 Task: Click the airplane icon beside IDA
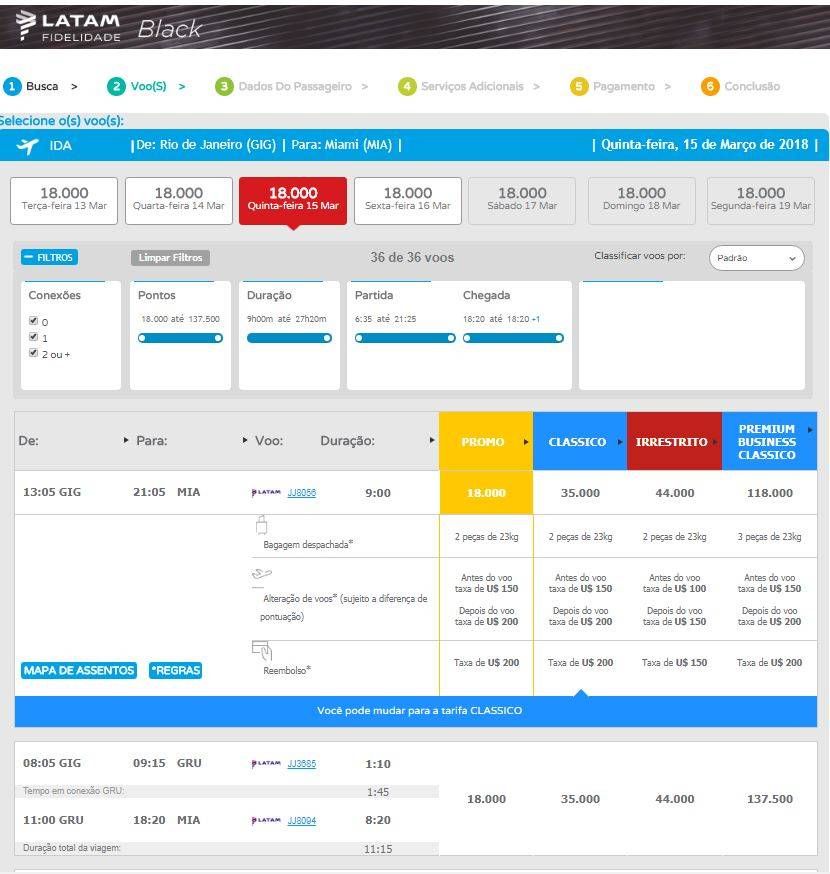(27, 146)
